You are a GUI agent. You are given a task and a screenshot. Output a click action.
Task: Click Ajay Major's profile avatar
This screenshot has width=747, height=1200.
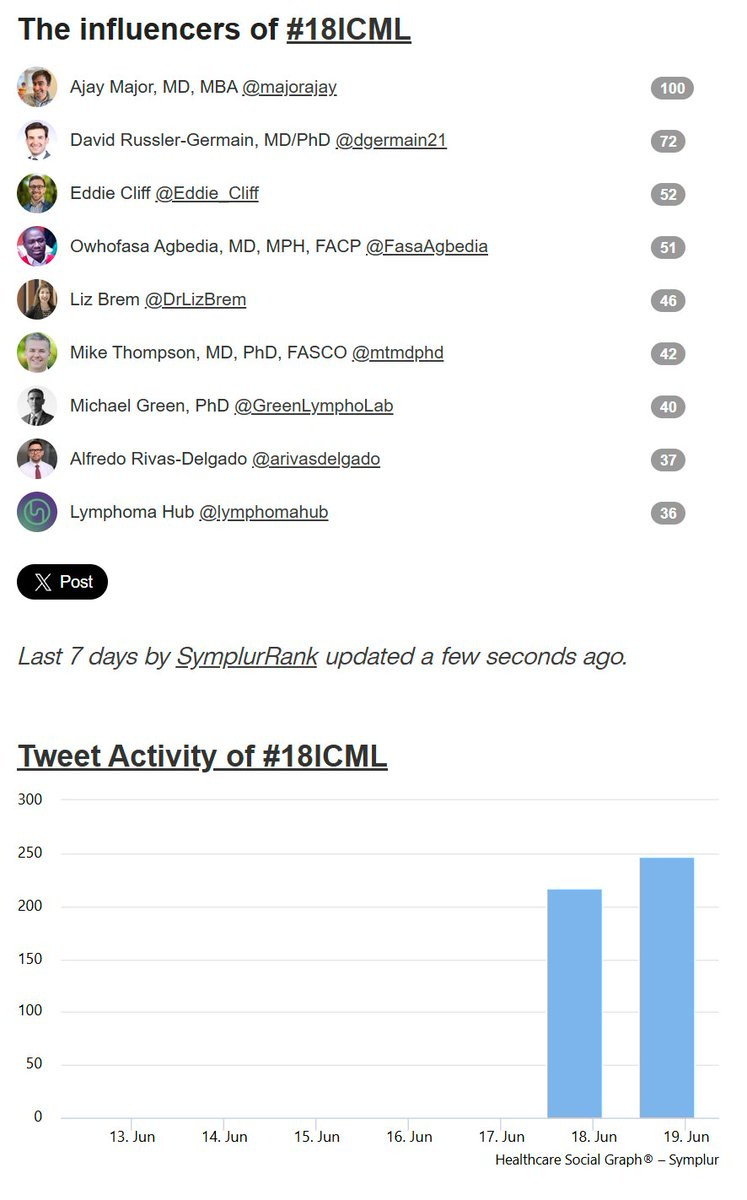(x=37, y=87)
